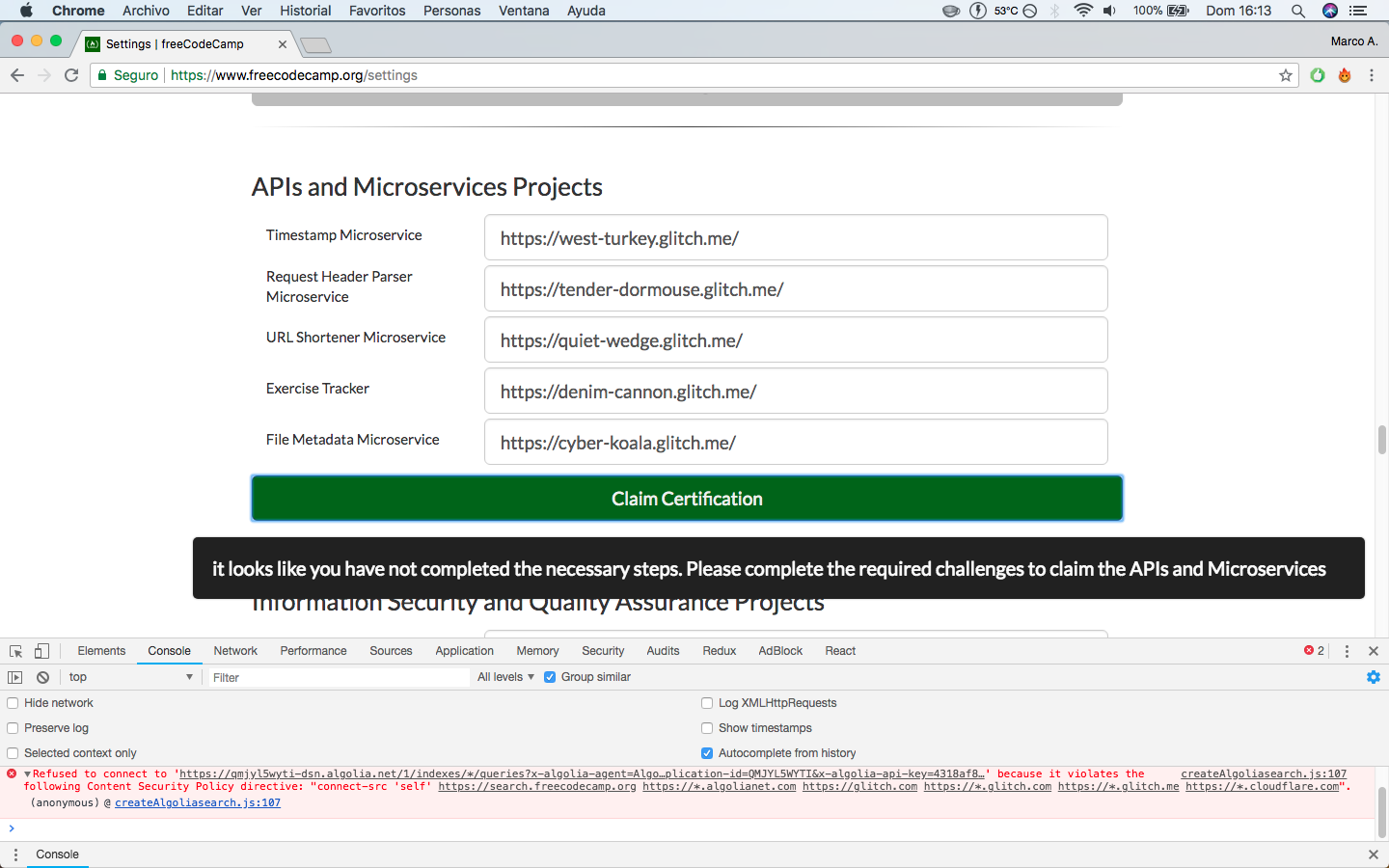Screen dimensions: 1389x868
Task: Click the https://search.freecodecamp.org link
Action: click(537, 786)
